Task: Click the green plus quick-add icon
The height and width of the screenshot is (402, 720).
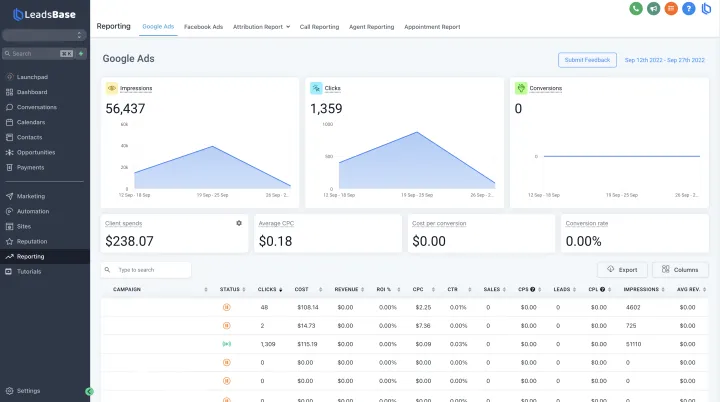Action: pos(81,54)
